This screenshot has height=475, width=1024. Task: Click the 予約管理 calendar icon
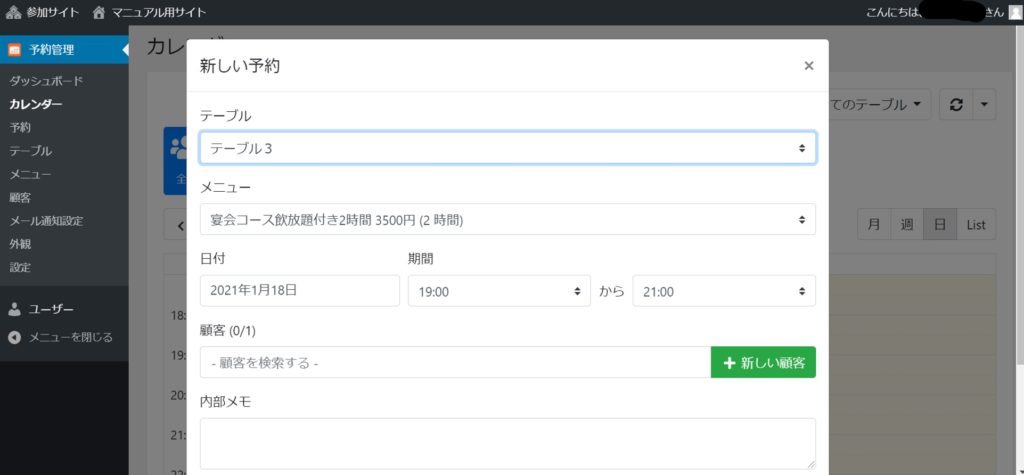pos(14,49)
